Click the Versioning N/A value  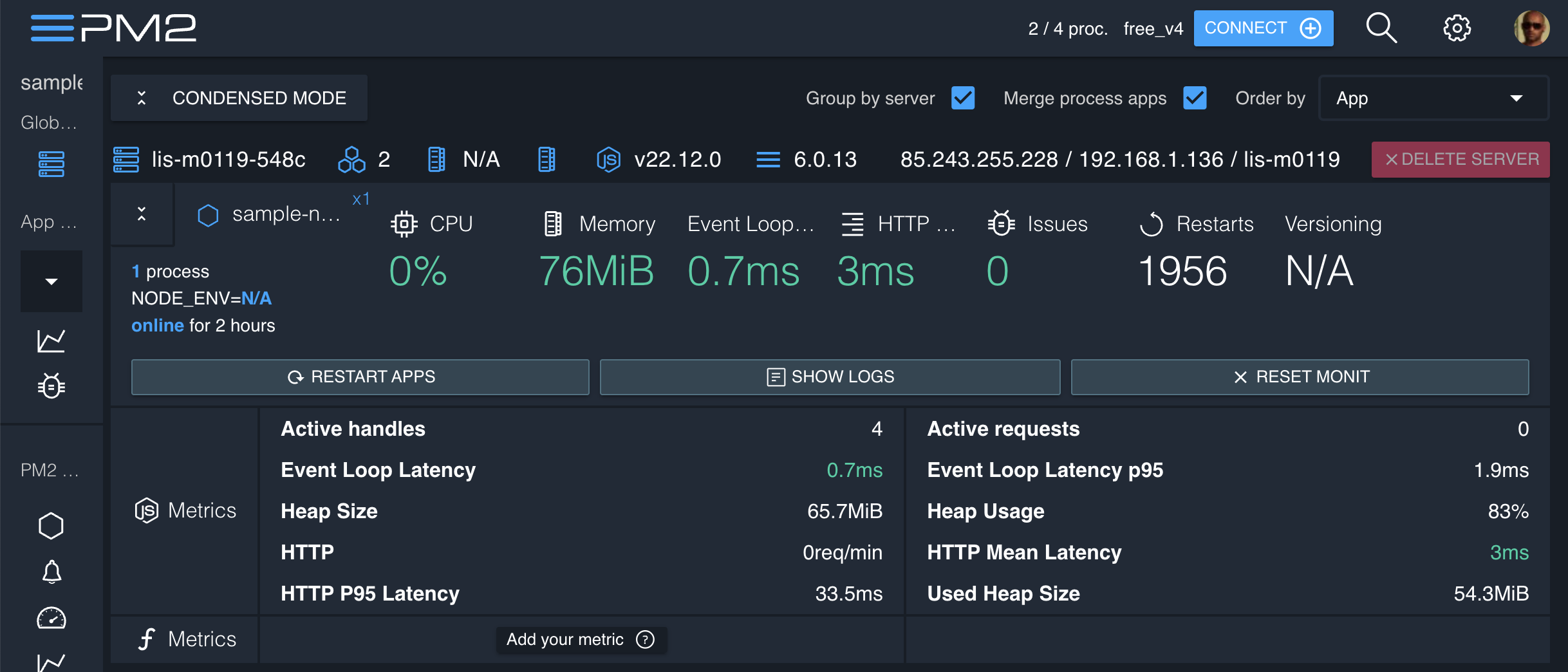coord(1319,271)
